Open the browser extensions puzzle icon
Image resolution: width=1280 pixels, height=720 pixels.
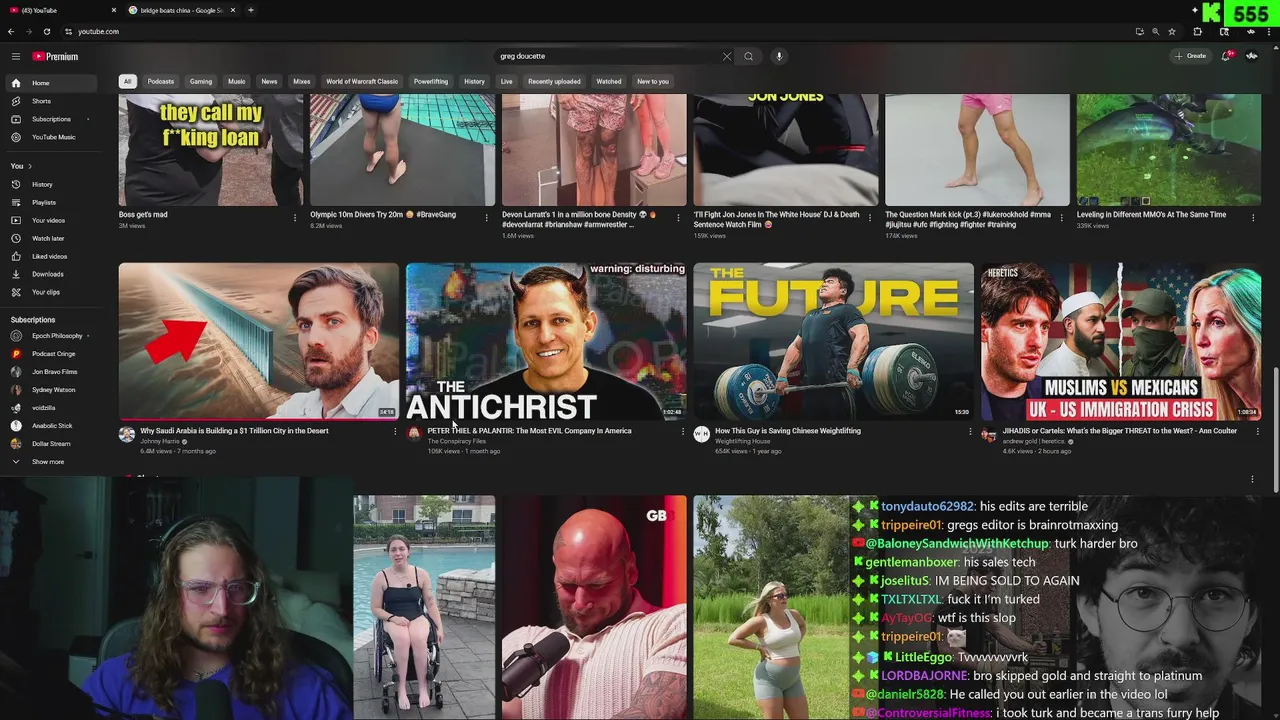pos(1198,31)
